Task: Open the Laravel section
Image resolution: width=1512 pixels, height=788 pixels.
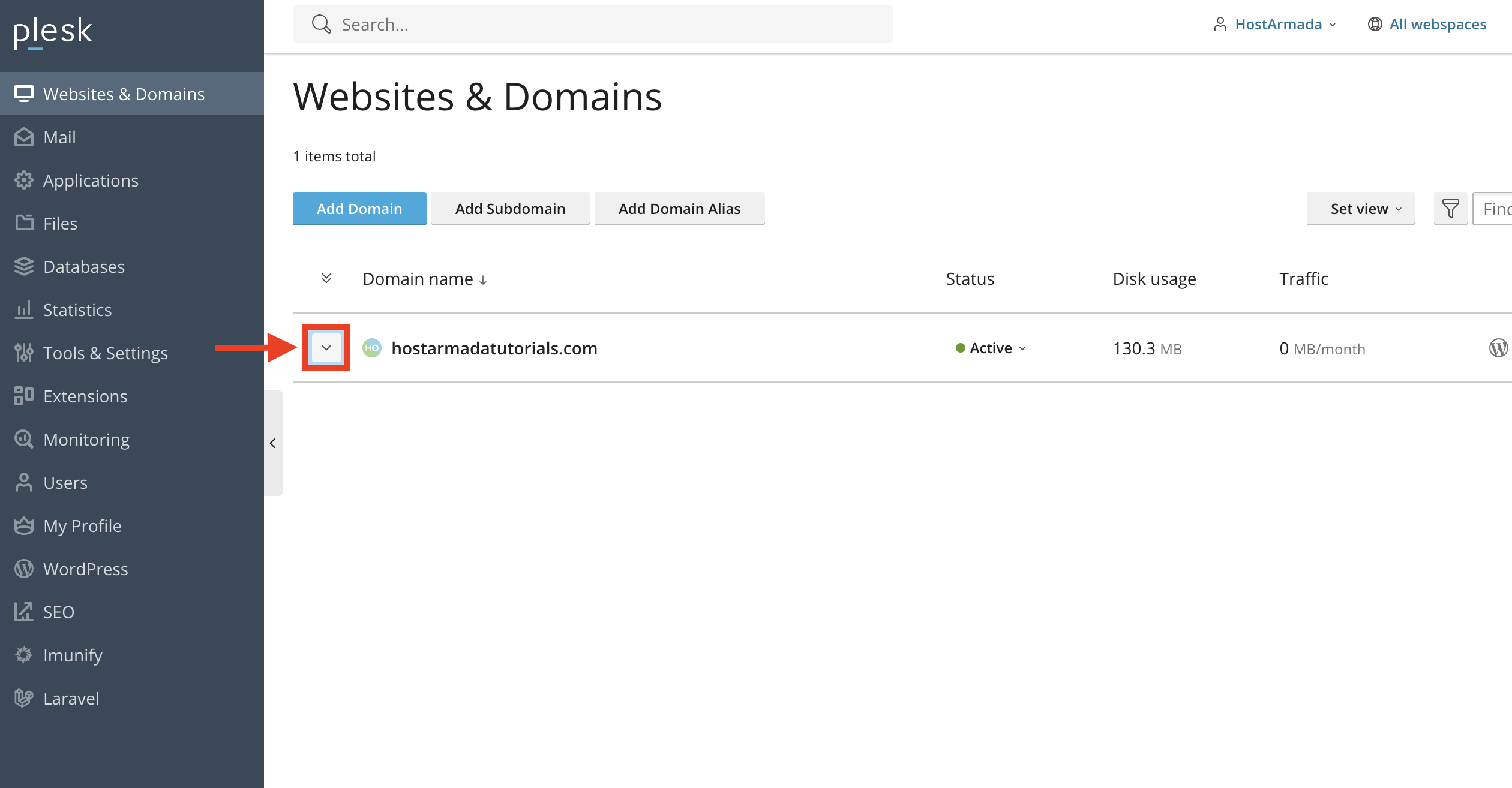Action: pos(71,698)
